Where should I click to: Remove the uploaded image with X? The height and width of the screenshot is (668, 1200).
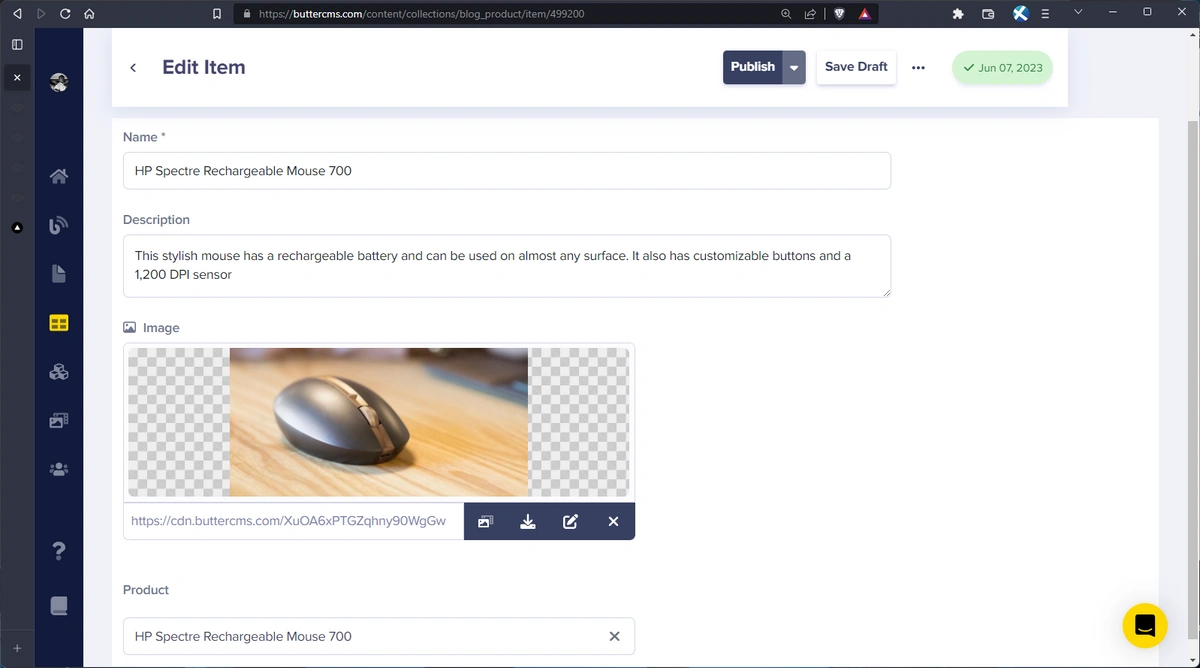point(613,522)
